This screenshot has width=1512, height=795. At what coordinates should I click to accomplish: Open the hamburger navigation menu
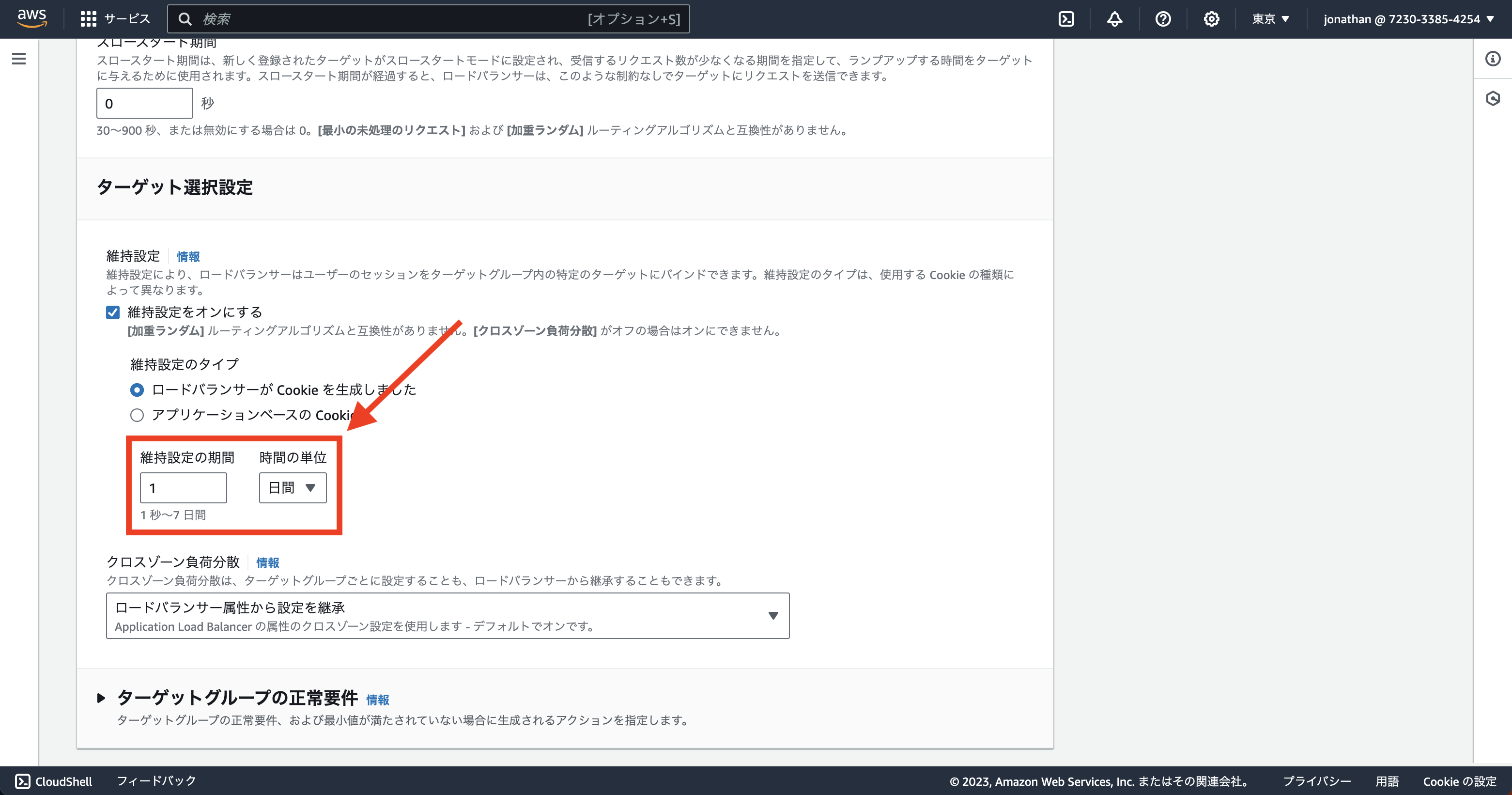coord(19,58)
